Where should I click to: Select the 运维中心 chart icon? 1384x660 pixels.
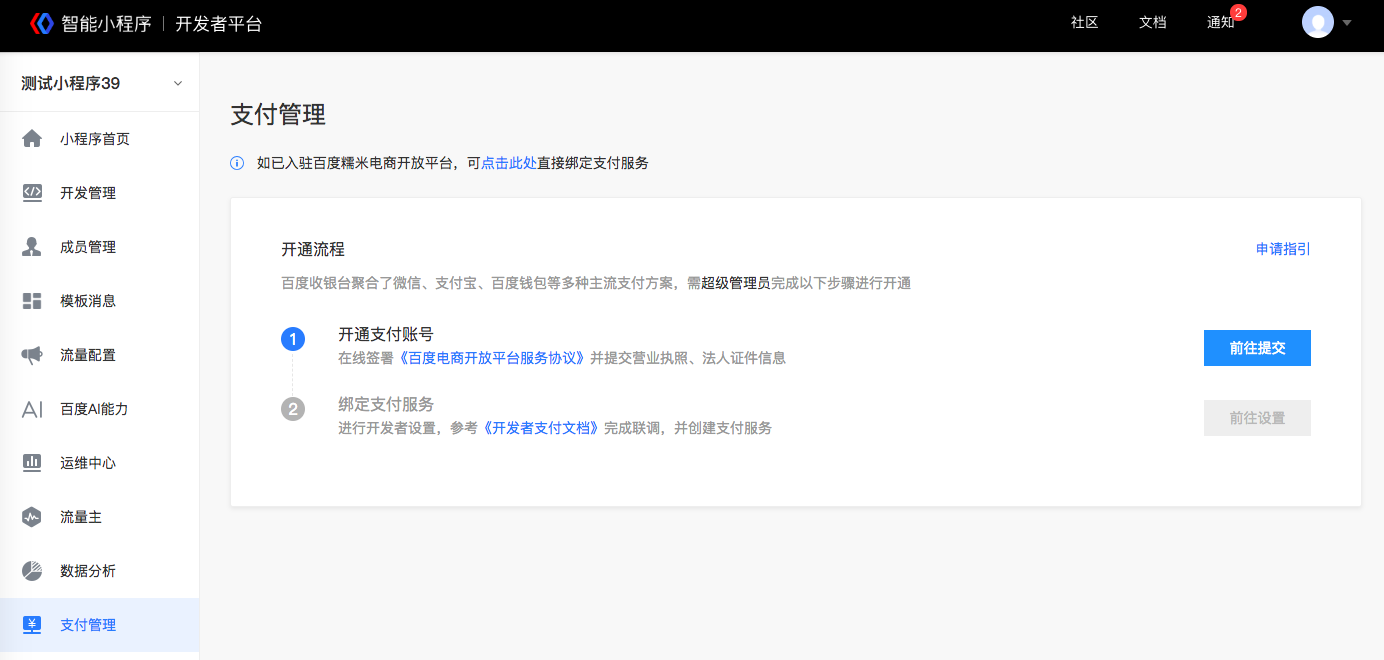pos(31,462)
